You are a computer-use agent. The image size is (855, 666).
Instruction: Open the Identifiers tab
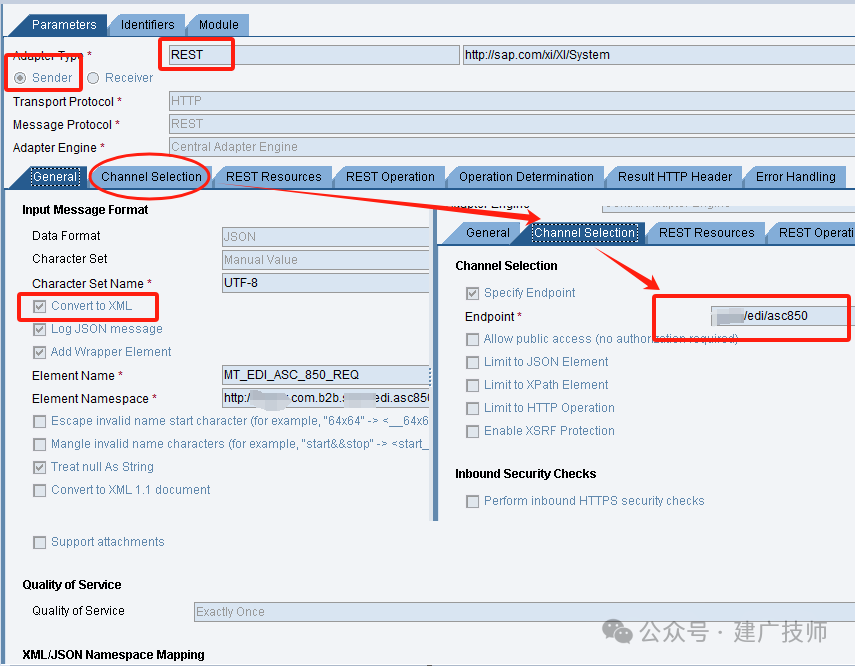147,25
